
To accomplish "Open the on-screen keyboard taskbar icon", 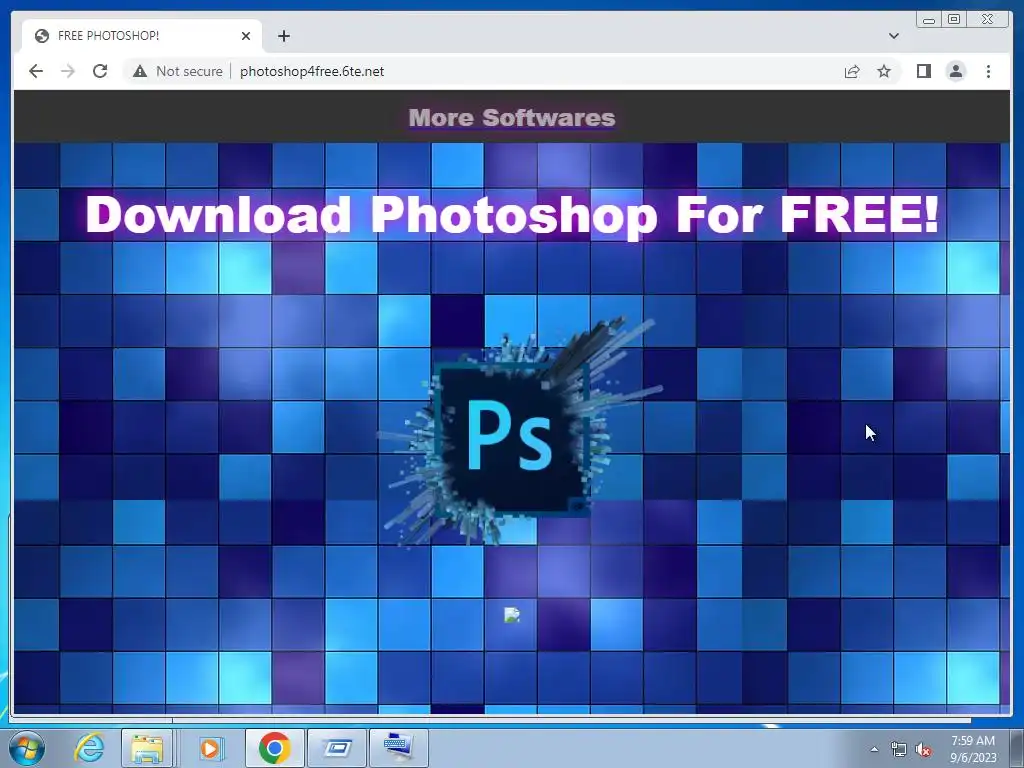I will pos(399,748).
